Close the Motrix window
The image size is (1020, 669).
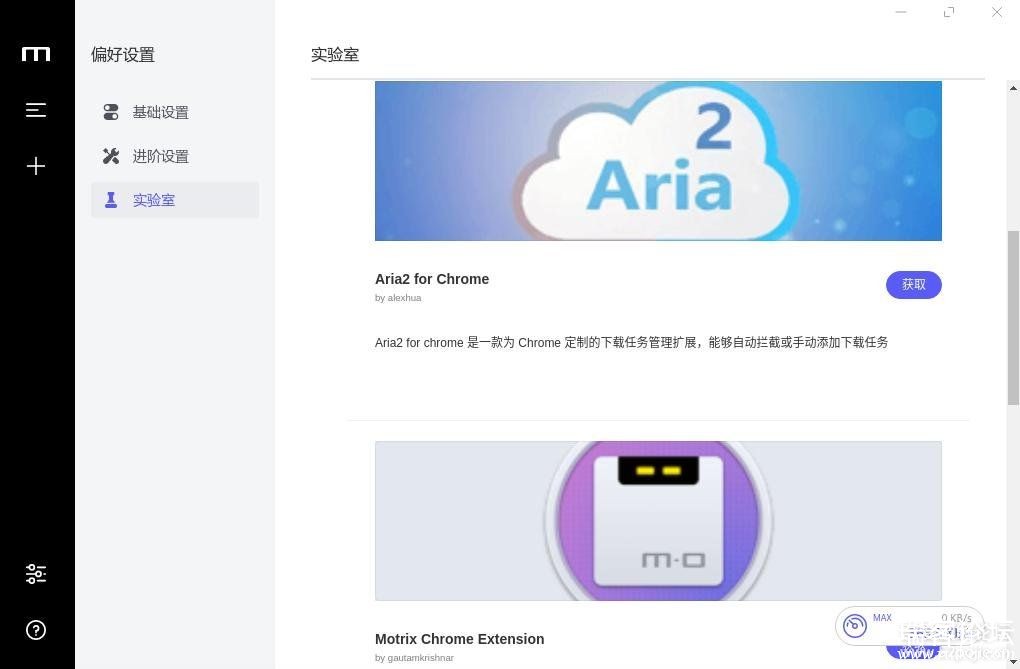(997, 12)
